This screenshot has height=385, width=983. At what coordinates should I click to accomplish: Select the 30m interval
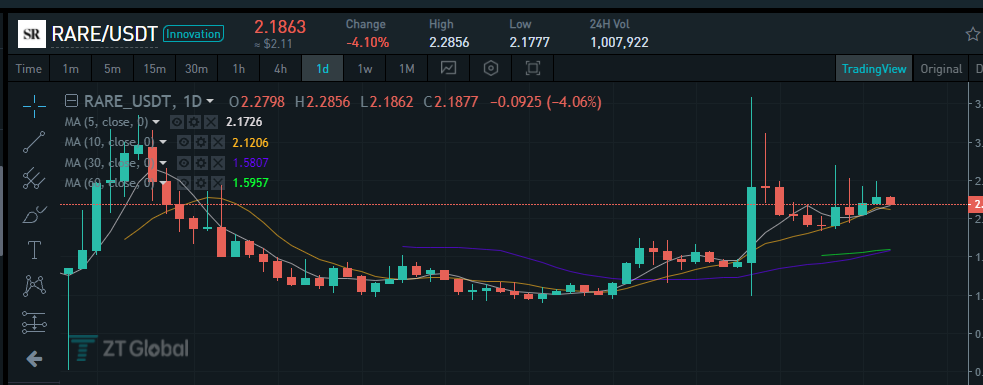pyautogui.click(x=196, y=68)
